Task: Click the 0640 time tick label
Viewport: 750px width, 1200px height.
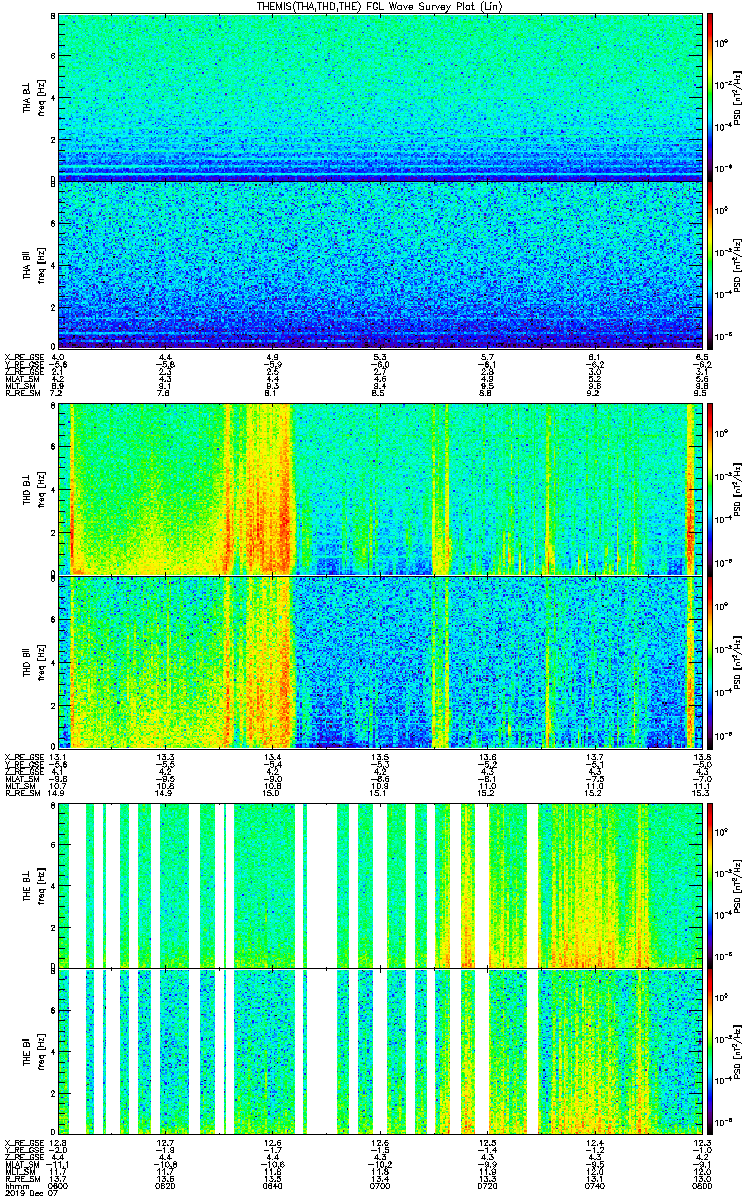Action: (273, 1185)
